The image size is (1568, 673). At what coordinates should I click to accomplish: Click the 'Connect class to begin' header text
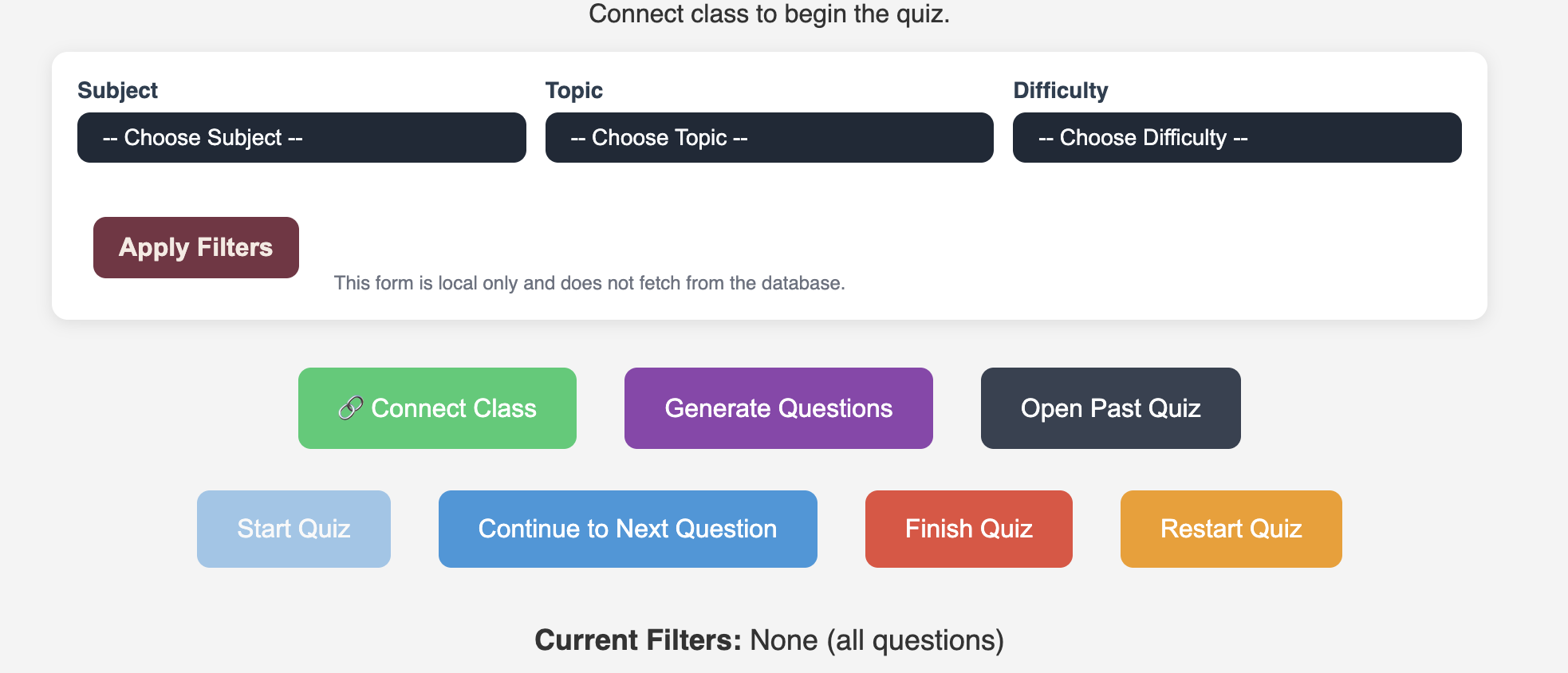pyautogui.click(x=770, y=14)
